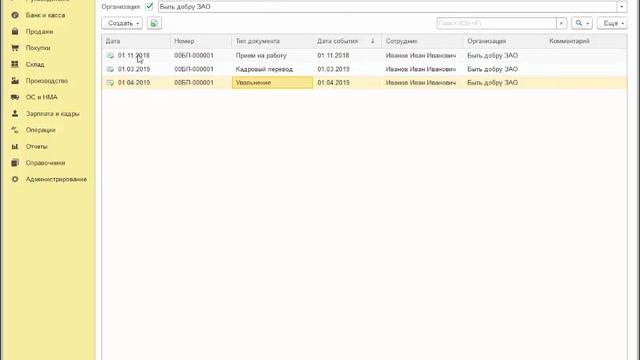Viewport: 640px width, 360px height.
Task: Click date 01.11.2018 in Дата column
Action: click(x=134, y=56)
